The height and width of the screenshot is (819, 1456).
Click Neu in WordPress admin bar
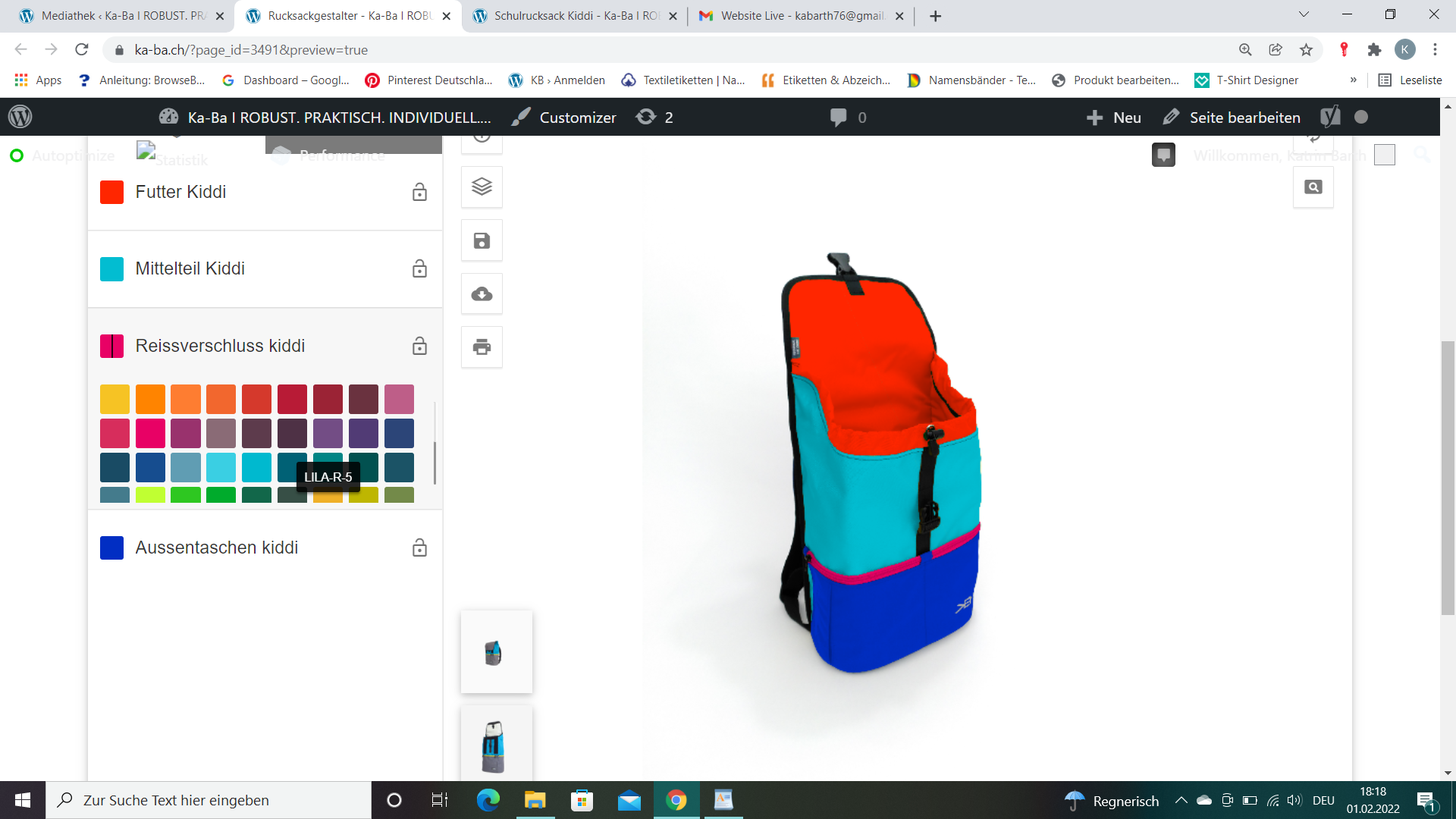(x=1114, y=118)
